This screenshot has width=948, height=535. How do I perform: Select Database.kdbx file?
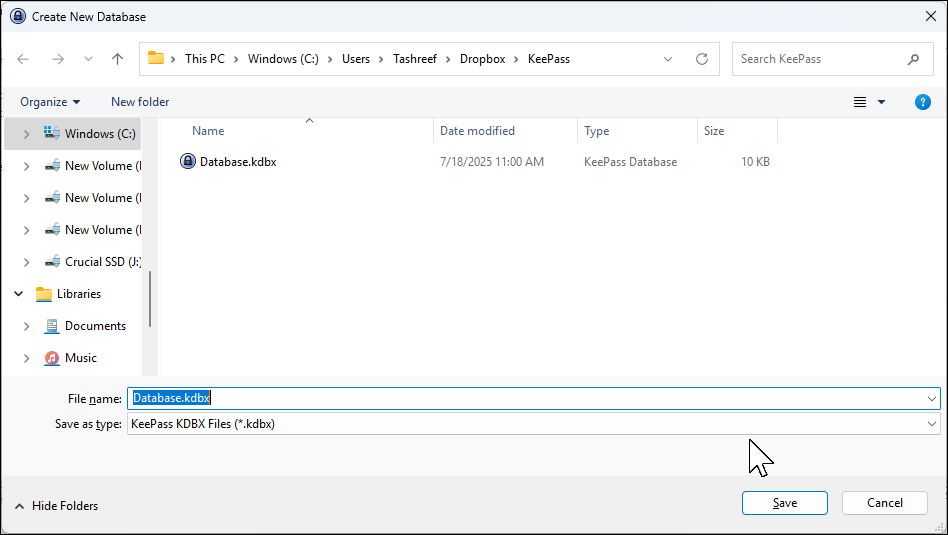point(238,162)
